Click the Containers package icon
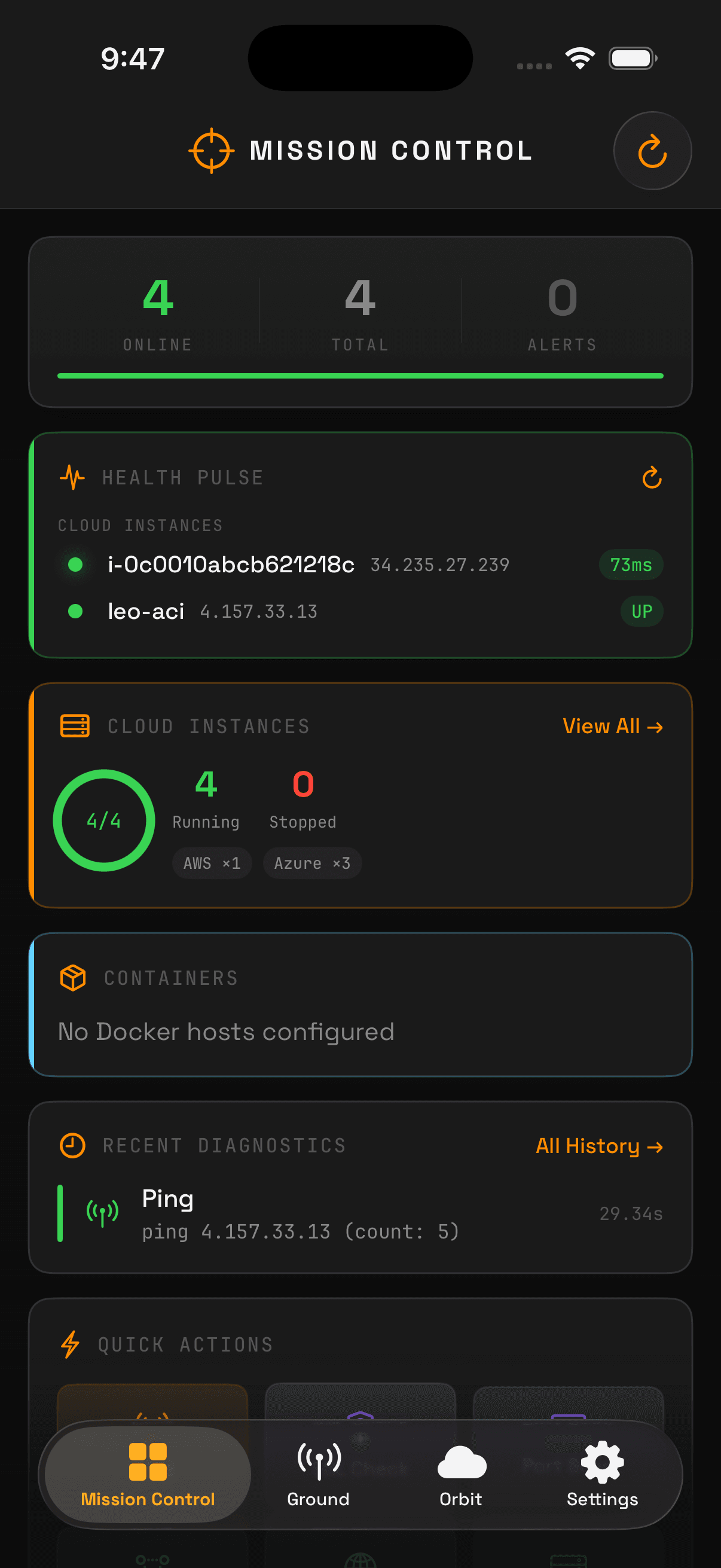 (x=73, y=978)
